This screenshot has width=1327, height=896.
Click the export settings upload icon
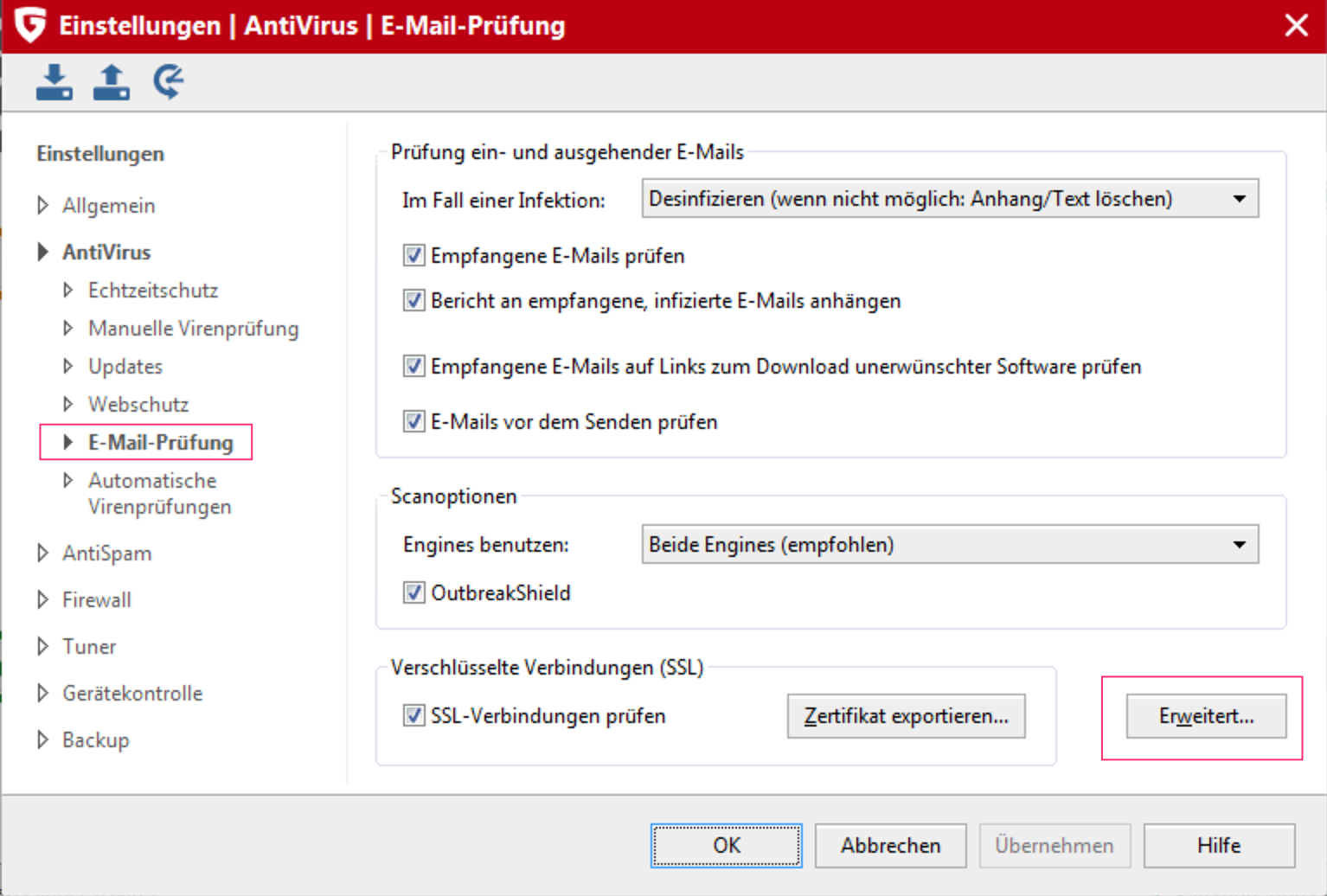(x=112, y=82)
